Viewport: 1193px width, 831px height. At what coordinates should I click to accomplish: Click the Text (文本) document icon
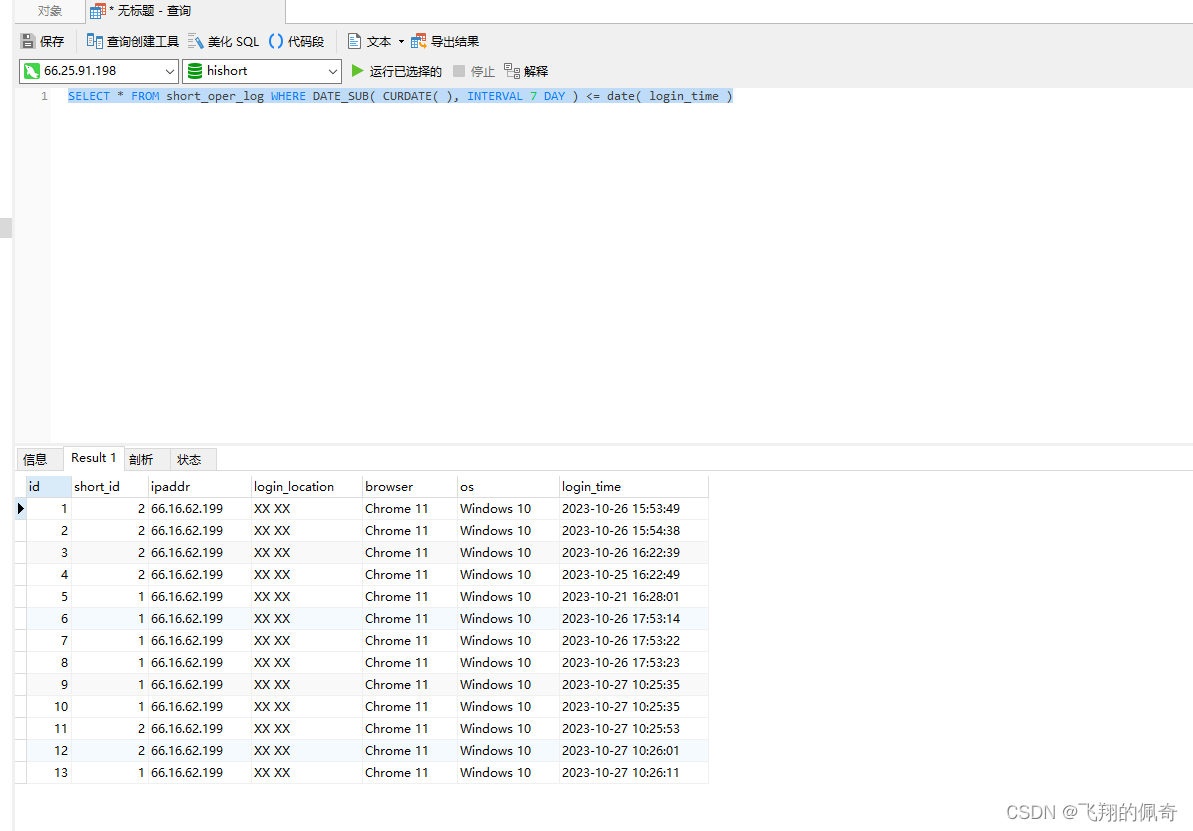[x=354, y=41]
